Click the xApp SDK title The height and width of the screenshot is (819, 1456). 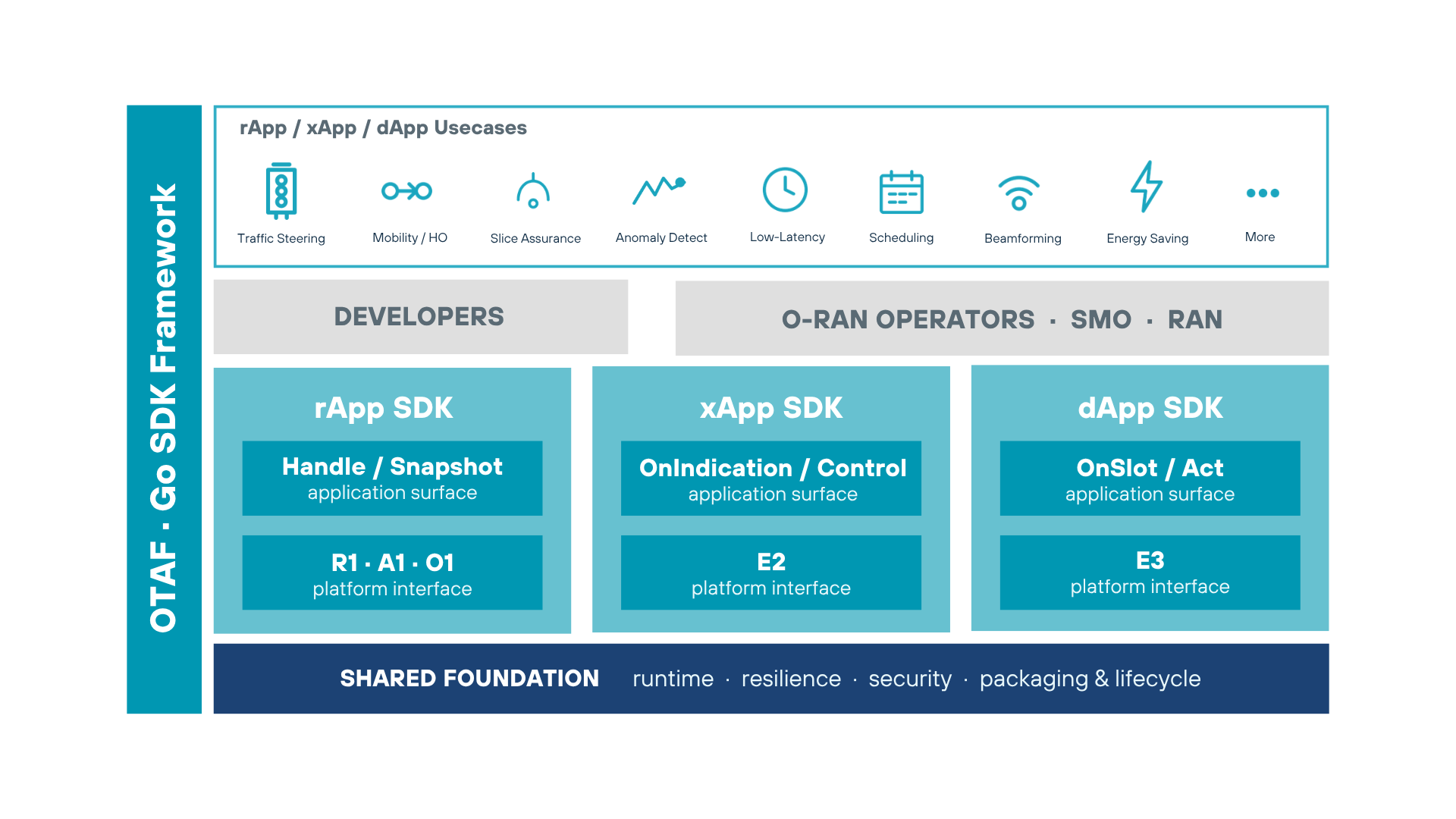click(771, 409)
